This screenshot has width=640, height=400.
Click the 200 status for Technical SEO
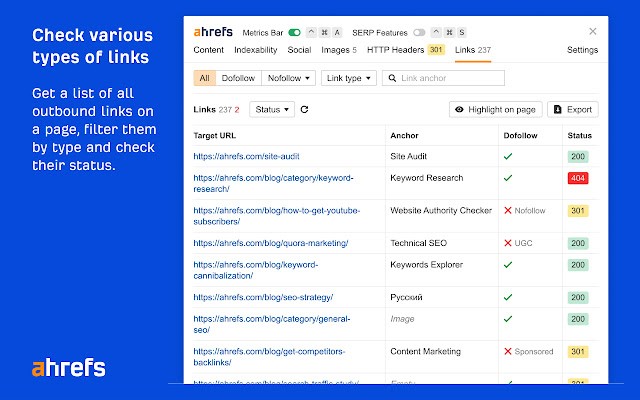coord(578,243)
